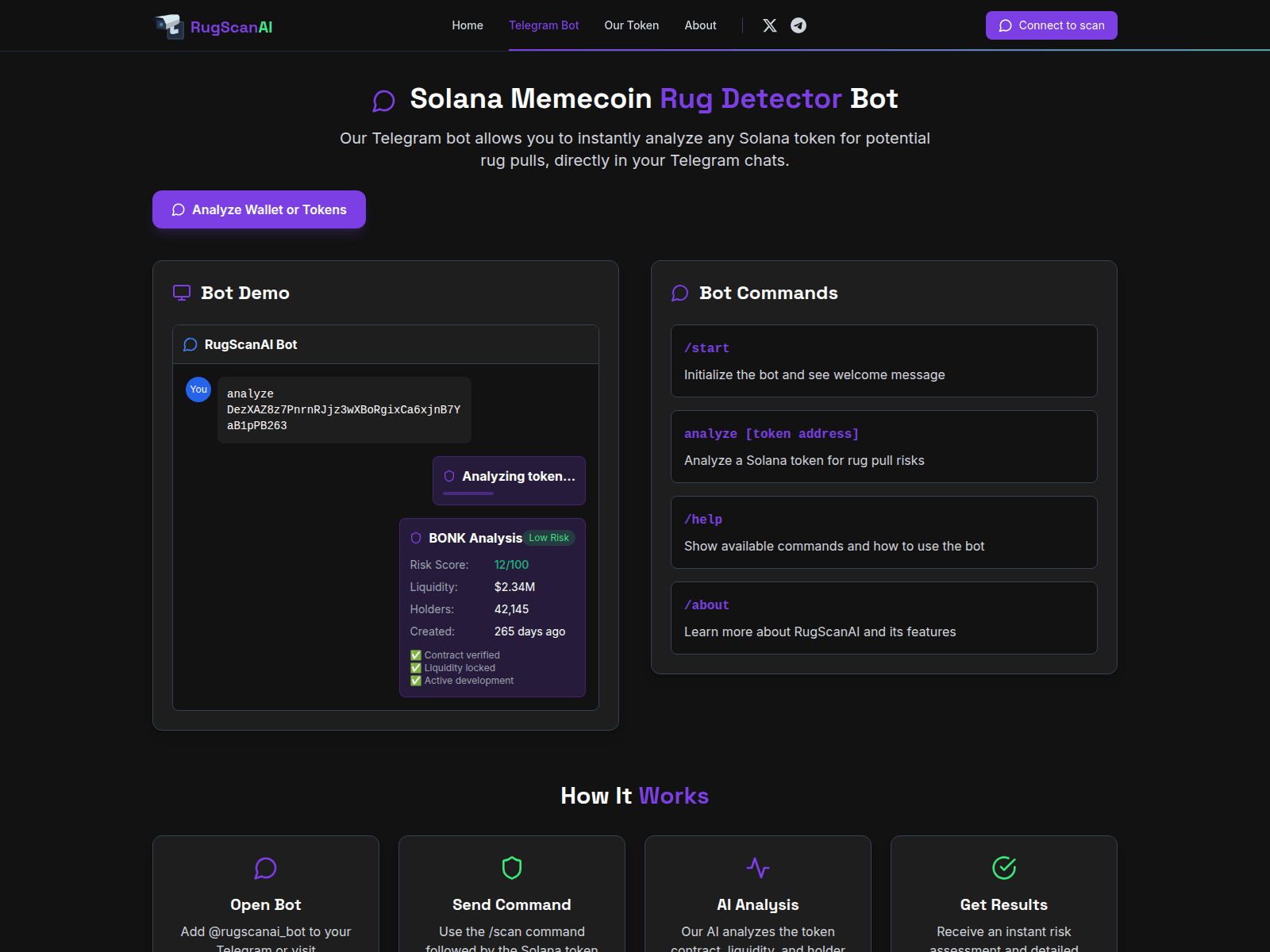The width and height of the screenshot is (1270, 952).
Task: Click the Open Bot card heading
Action: 266,904
